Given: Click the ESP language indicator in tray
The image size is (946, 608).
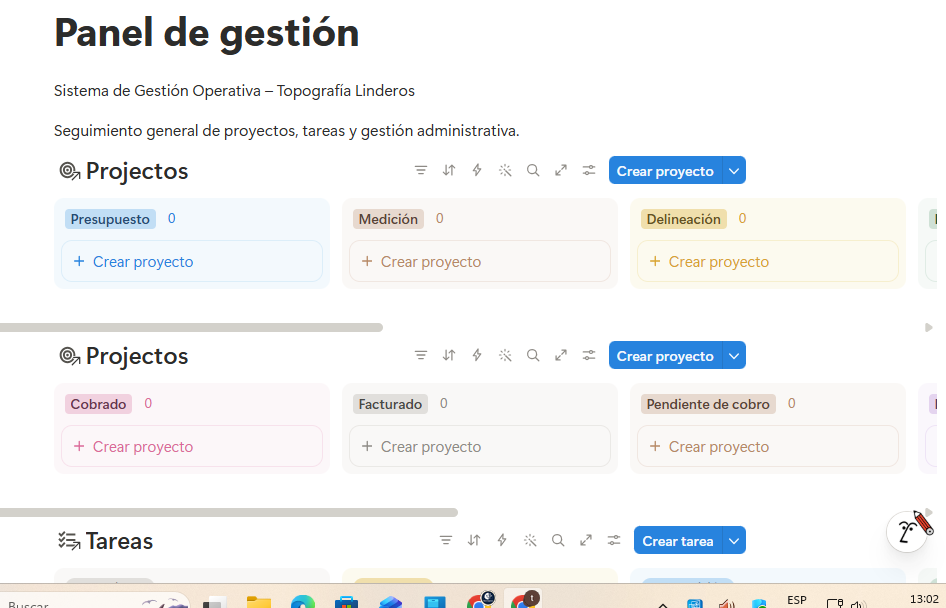Looking at the screenshot, I should pos(796,600).
